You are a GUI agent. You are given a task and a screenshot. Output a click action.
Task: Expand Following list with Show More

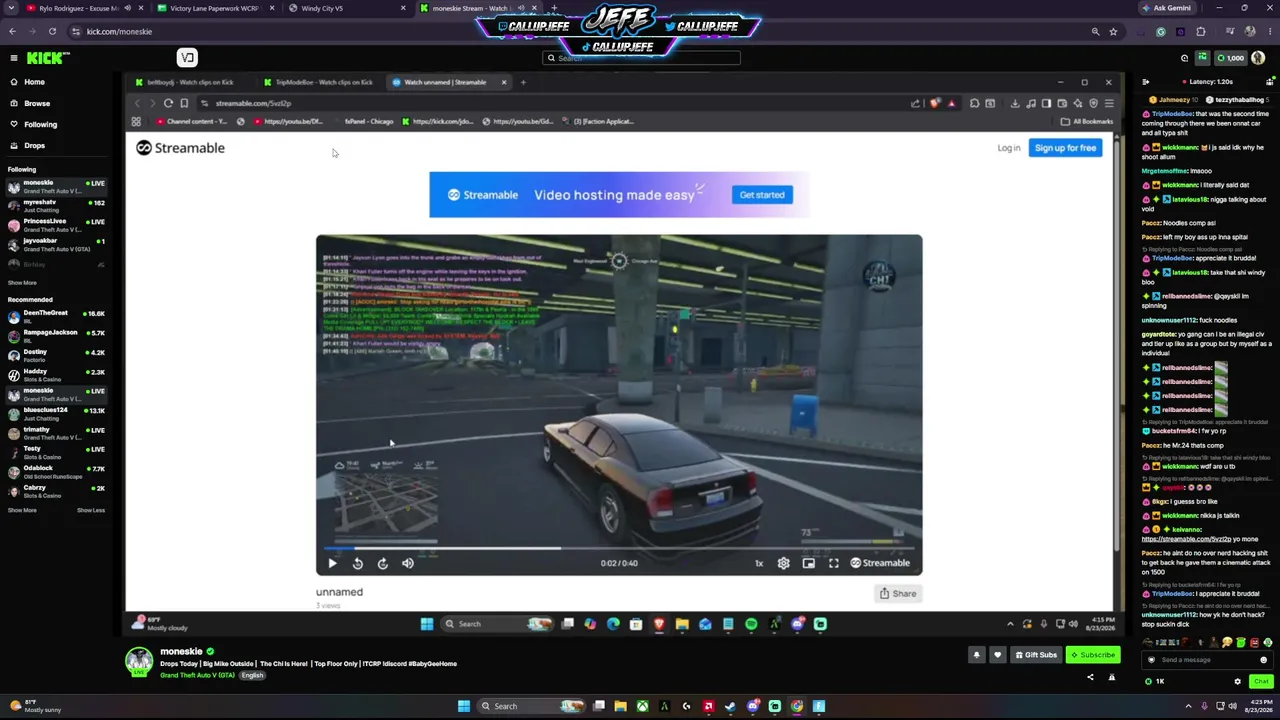22,283
